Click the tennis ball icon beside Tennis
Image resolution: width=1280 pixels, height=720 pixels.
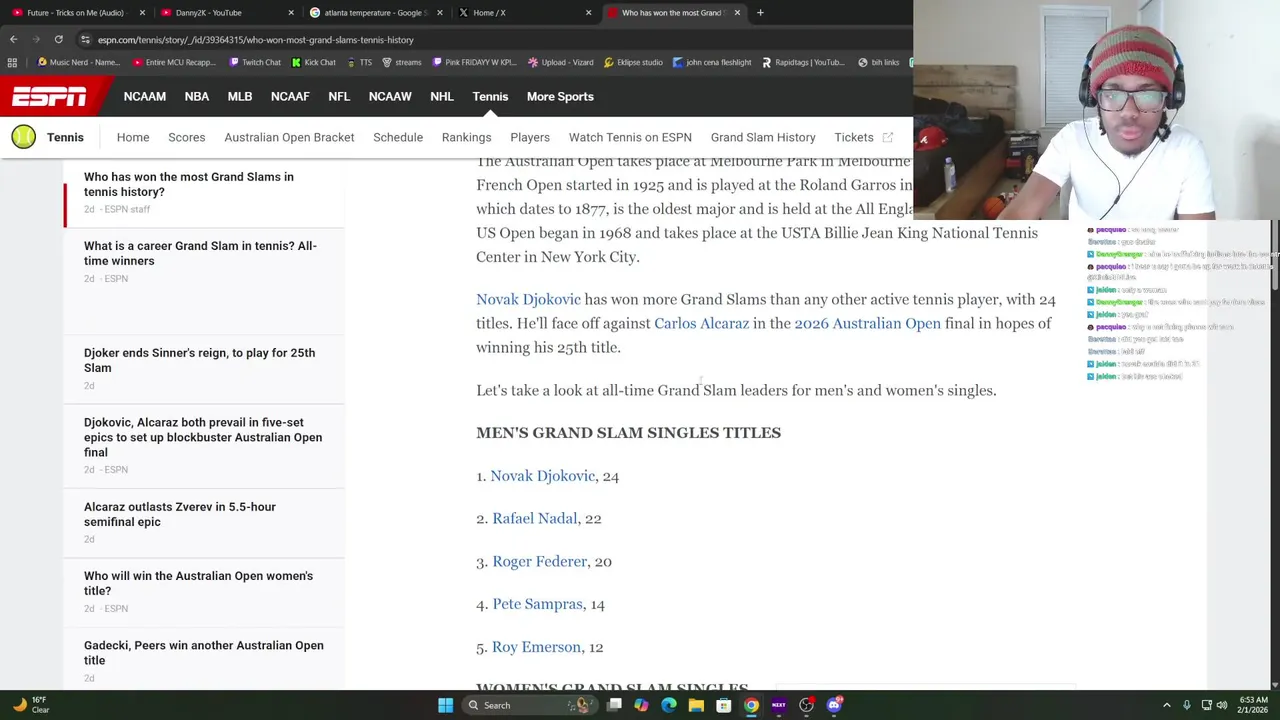click(x=23, y=137)
